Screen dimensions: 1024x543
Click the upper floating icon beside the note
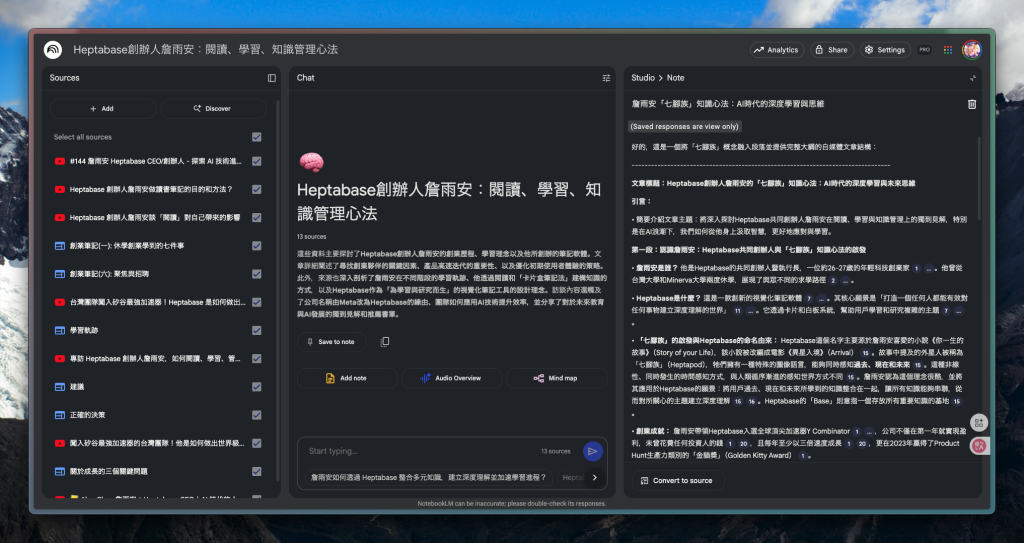978,423
